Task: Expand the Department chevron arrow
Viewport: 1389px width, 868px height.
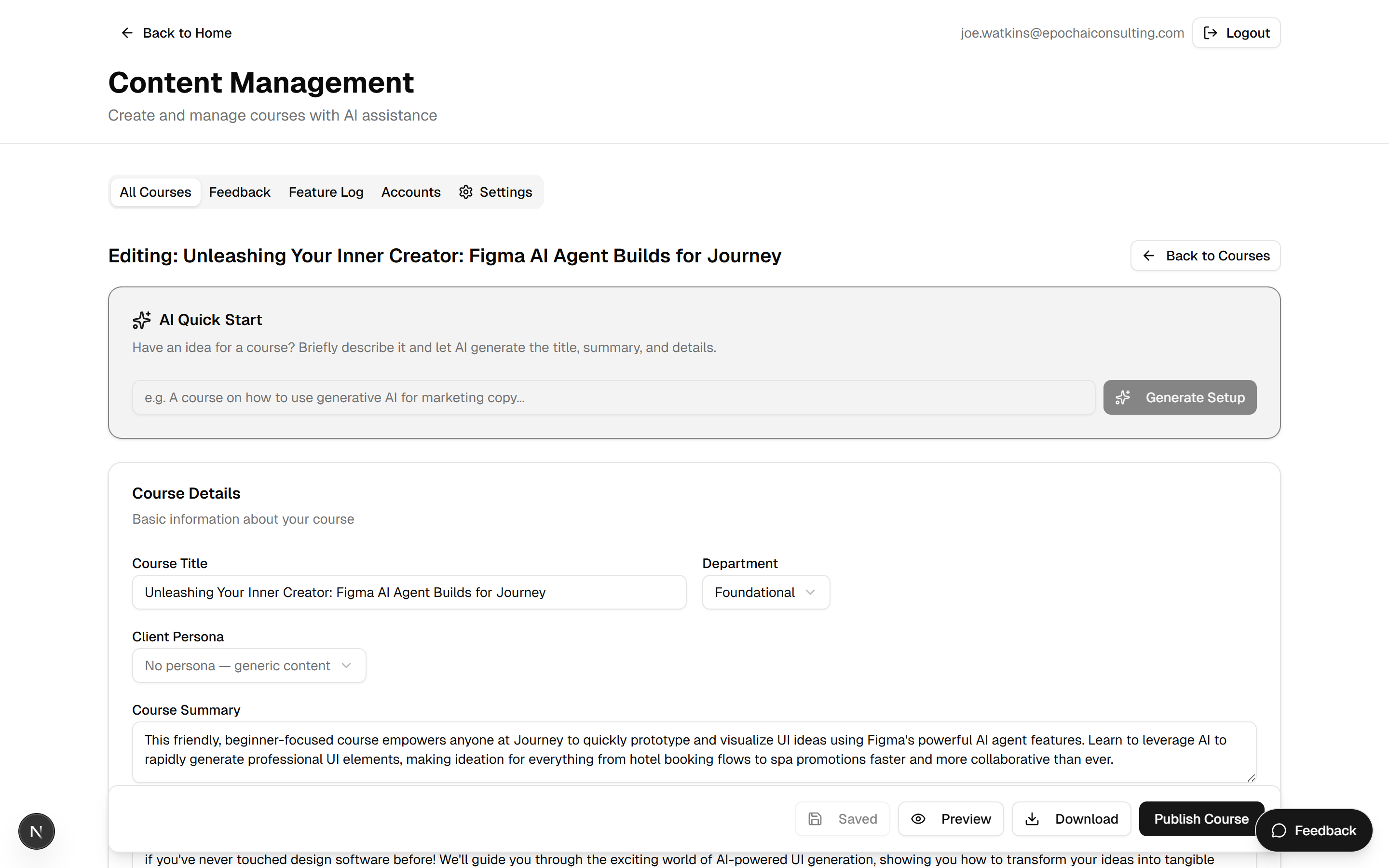Action: pos(810,592)
